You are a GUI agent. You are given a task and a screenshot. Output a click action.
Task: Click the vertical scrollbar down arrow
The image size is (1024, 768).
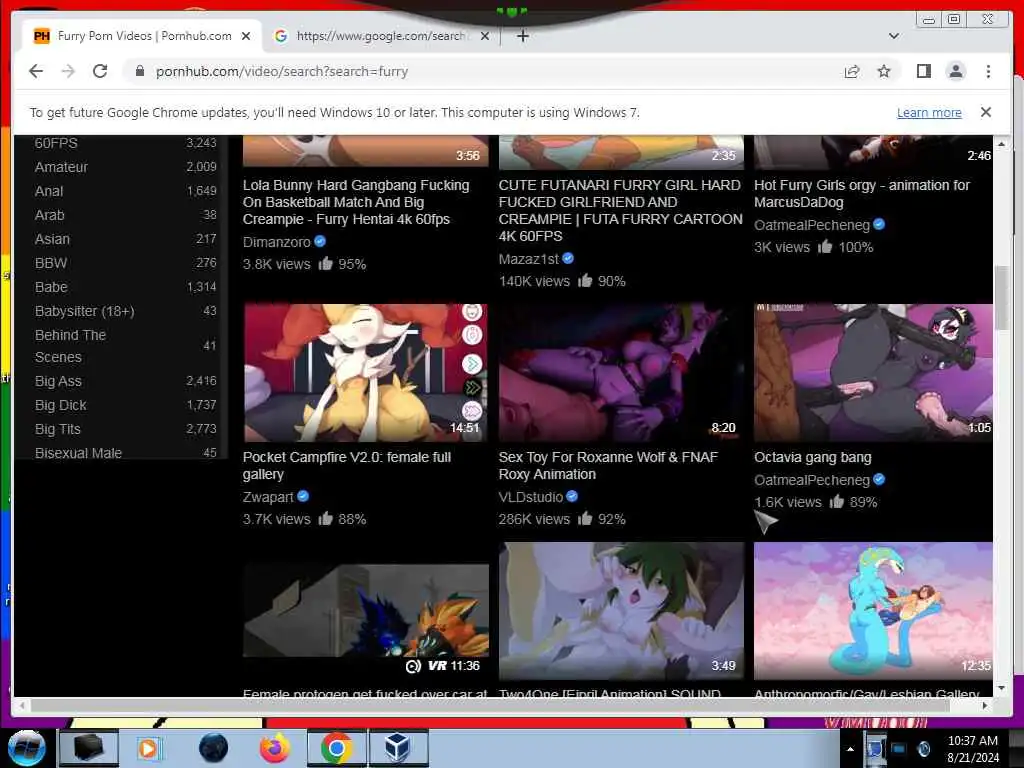click(x=1001, y=688)
